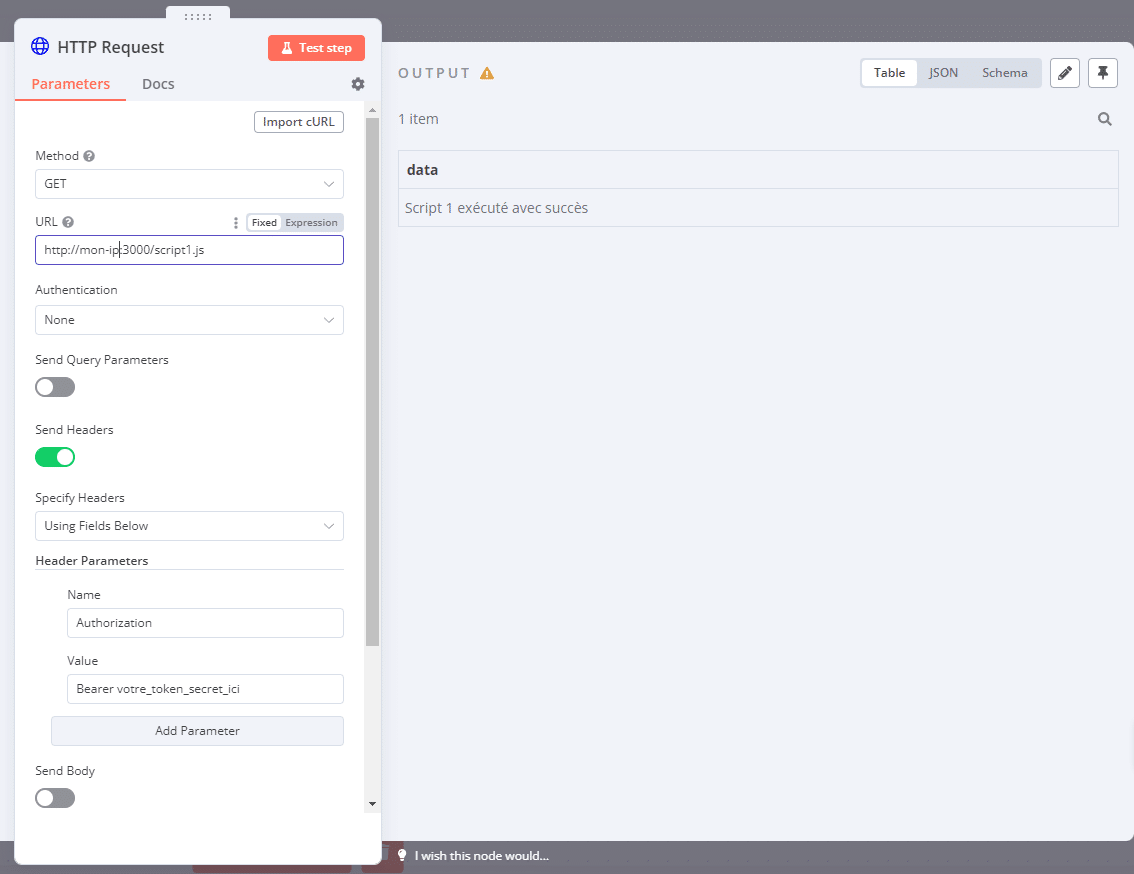Click the Test step button
This screenshot has height=874, width=1134.
click(x=316, y=48)
